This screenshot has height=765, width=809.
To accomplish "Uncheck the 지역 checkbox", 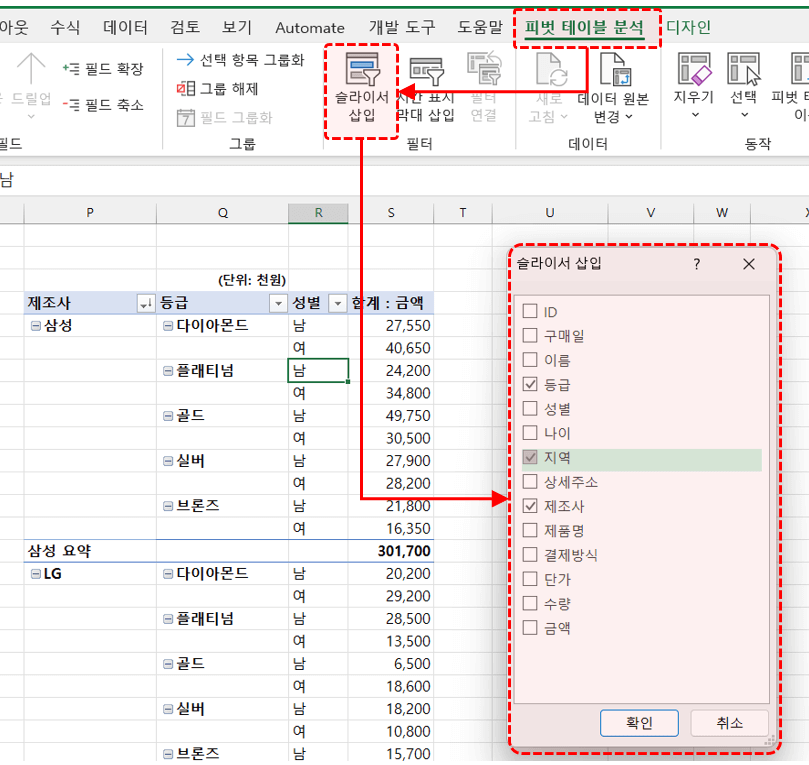I will (x=530, y=457).
